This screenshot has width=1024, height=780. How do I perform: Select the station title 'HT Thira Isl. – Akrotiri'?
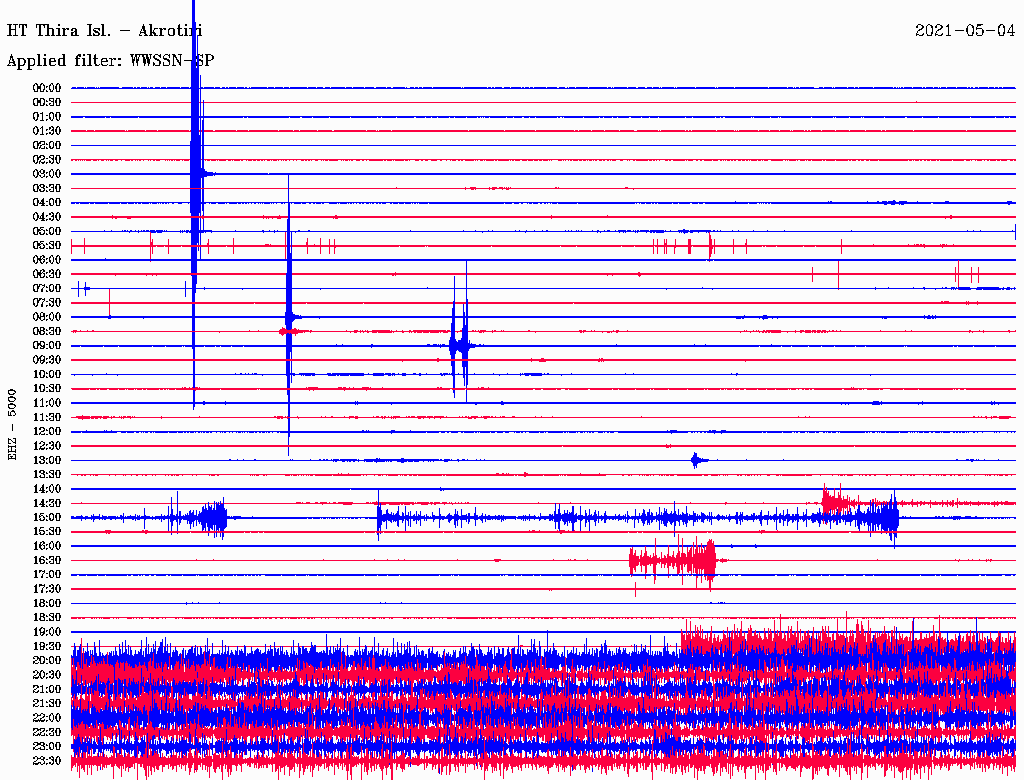(x=104, y=31)
